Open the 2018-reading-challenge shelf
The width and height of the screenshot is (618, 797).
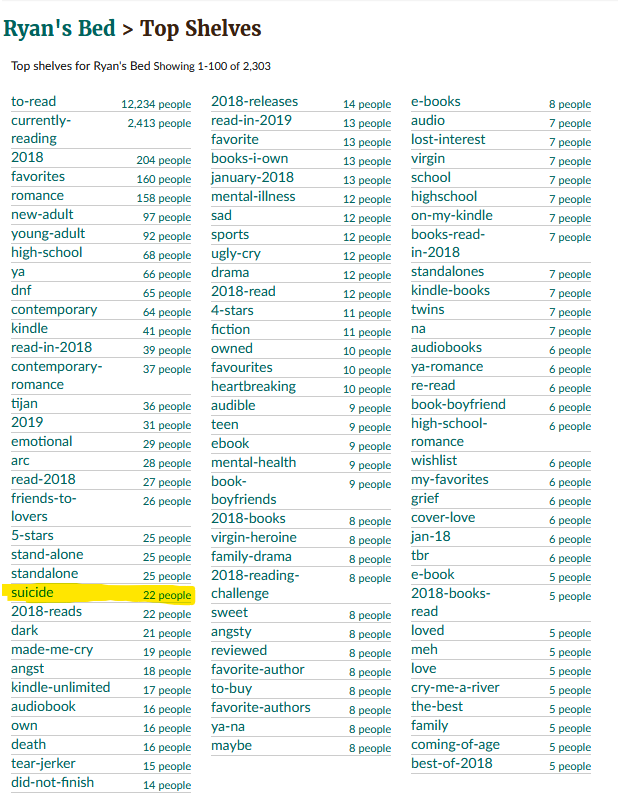pos(255,585)
